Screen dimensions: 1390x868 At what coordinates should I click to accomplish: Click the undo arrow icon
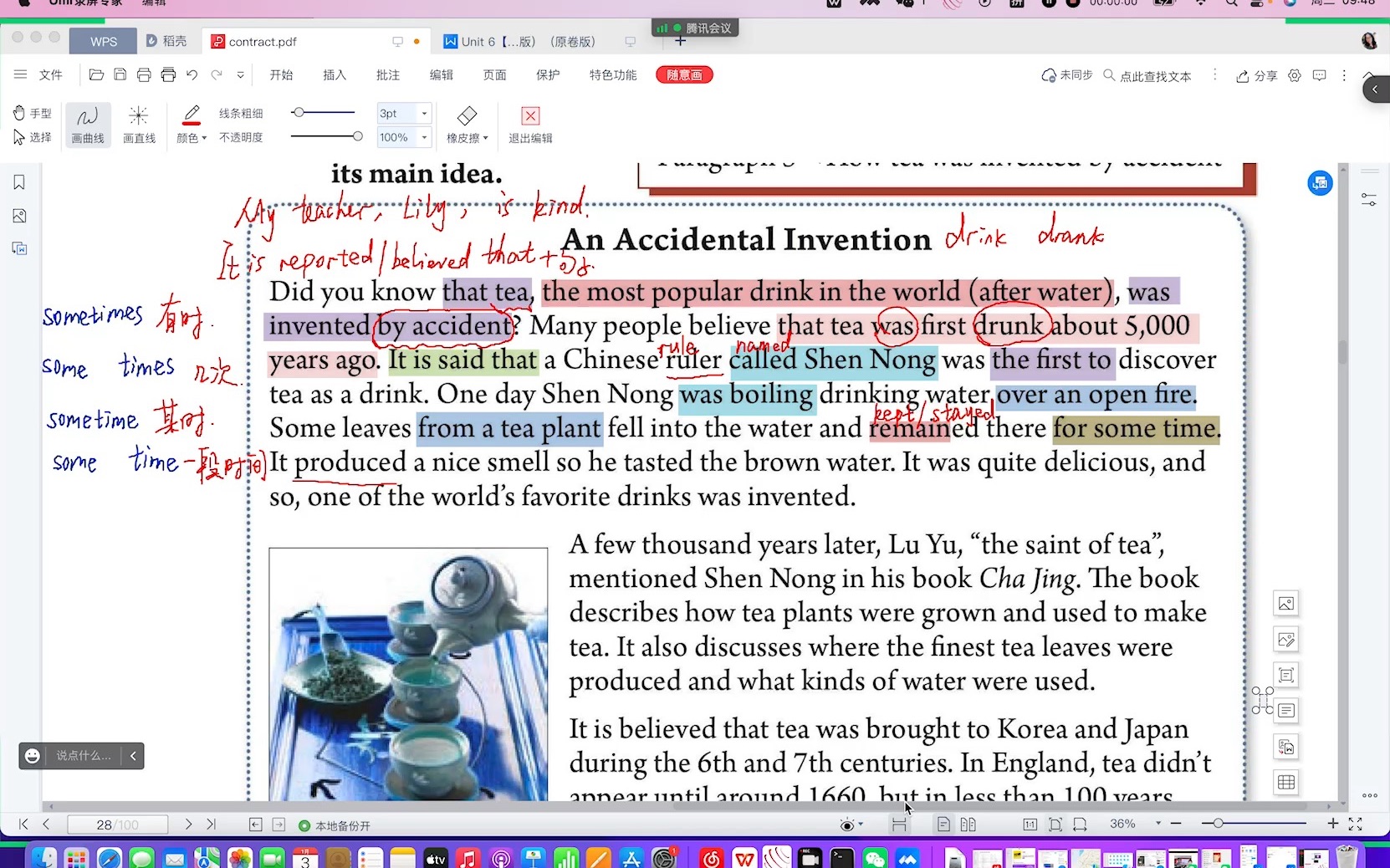tap(192, 75)
